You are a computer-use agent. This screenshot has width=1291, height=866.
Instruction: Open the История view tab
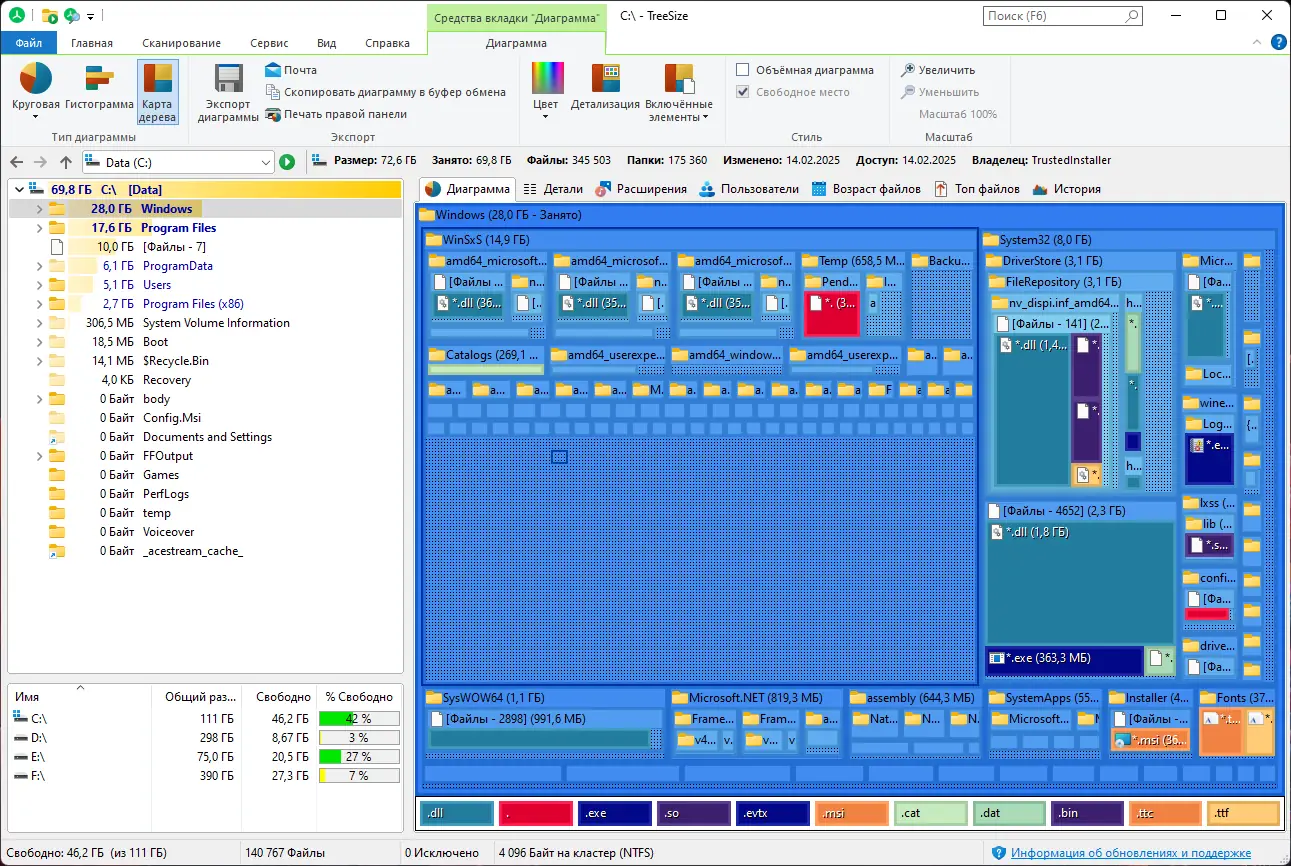click(x=1066, y=189)
